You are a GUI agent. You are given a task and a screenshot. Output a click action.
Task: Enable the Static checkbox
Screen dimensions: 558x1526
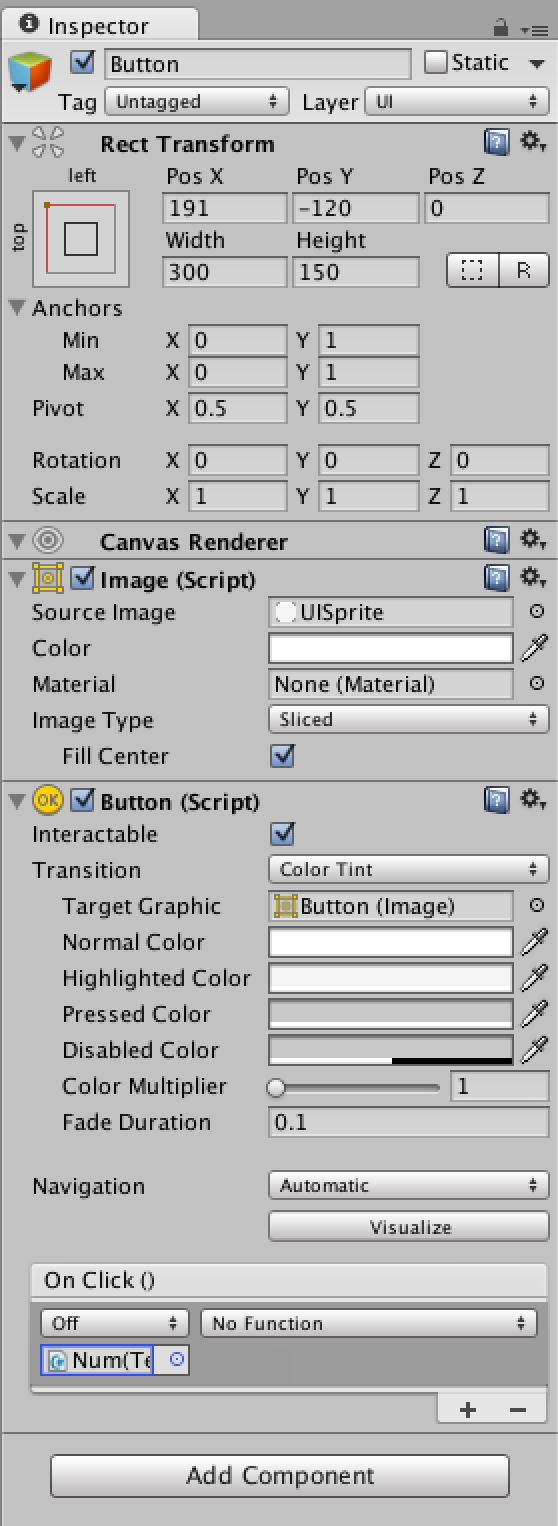[x=435, y=62]
